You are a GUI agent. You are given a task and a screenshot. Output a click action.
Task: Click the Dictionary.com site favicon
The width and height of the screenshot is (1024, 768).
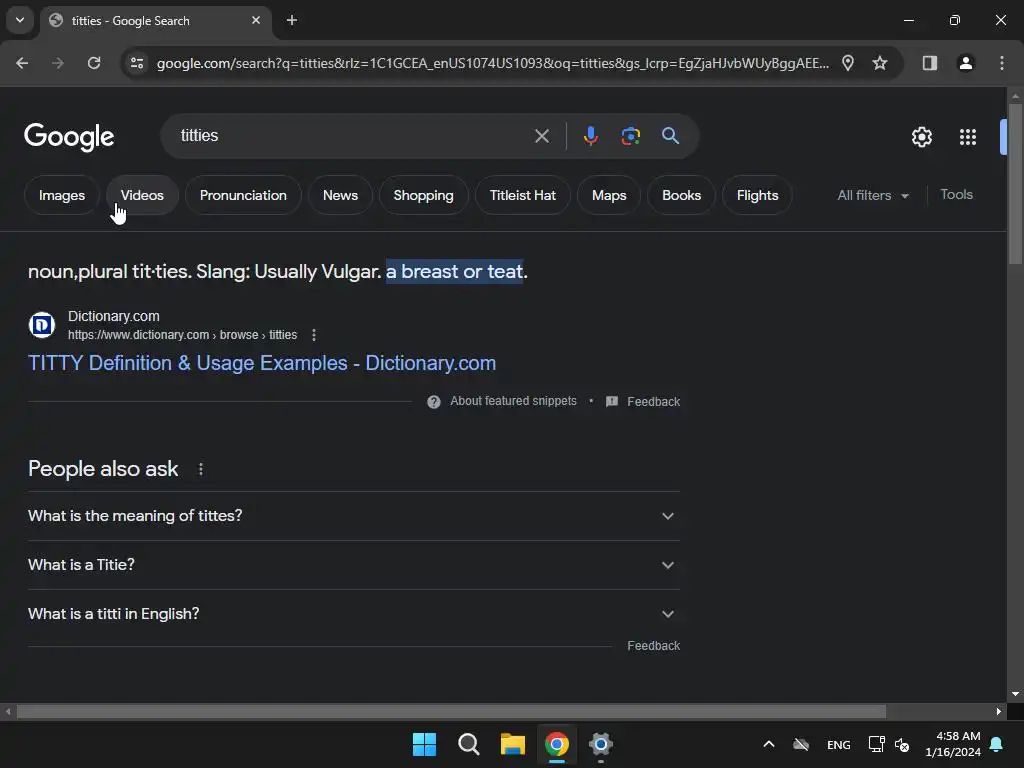(x=42, y=325)
